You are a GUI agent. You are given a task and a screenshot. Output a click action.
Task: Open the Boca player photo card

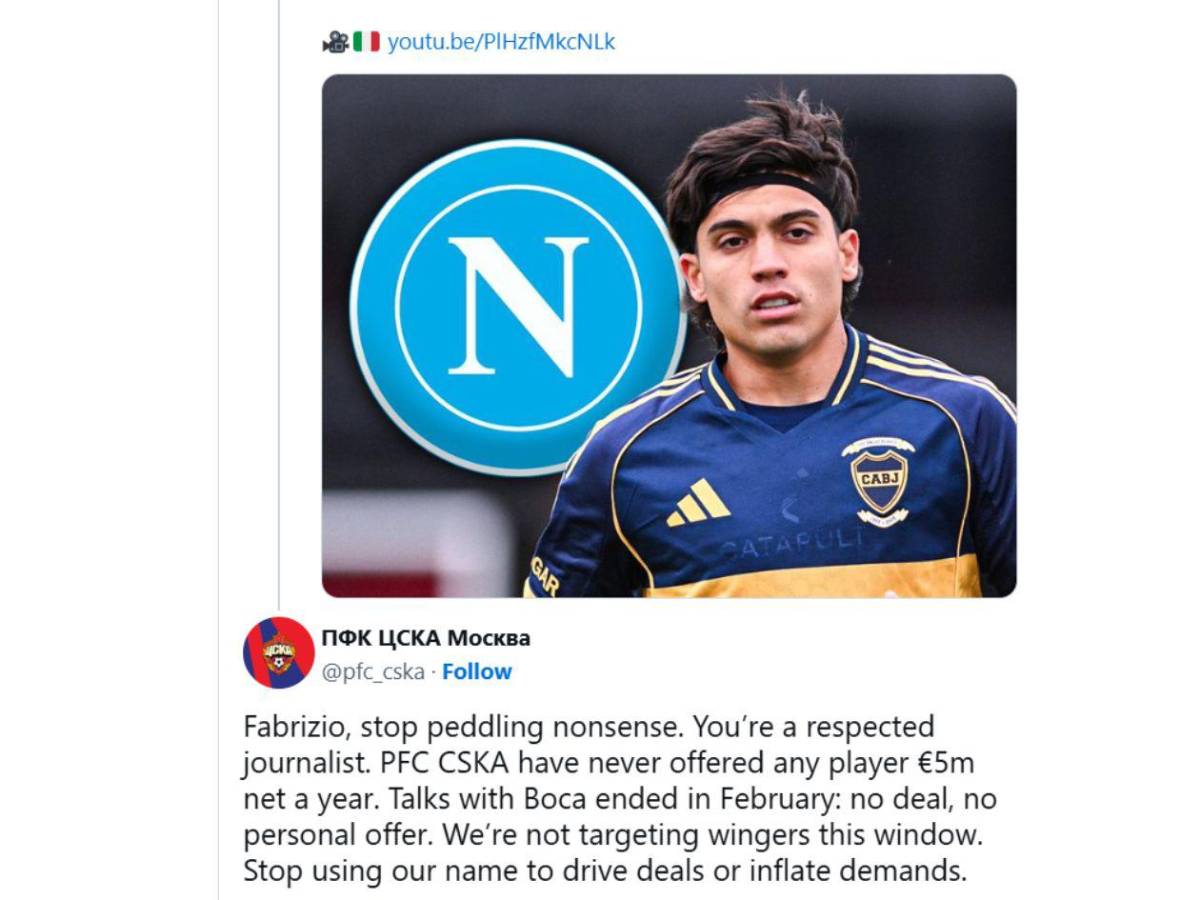(668, 335)
